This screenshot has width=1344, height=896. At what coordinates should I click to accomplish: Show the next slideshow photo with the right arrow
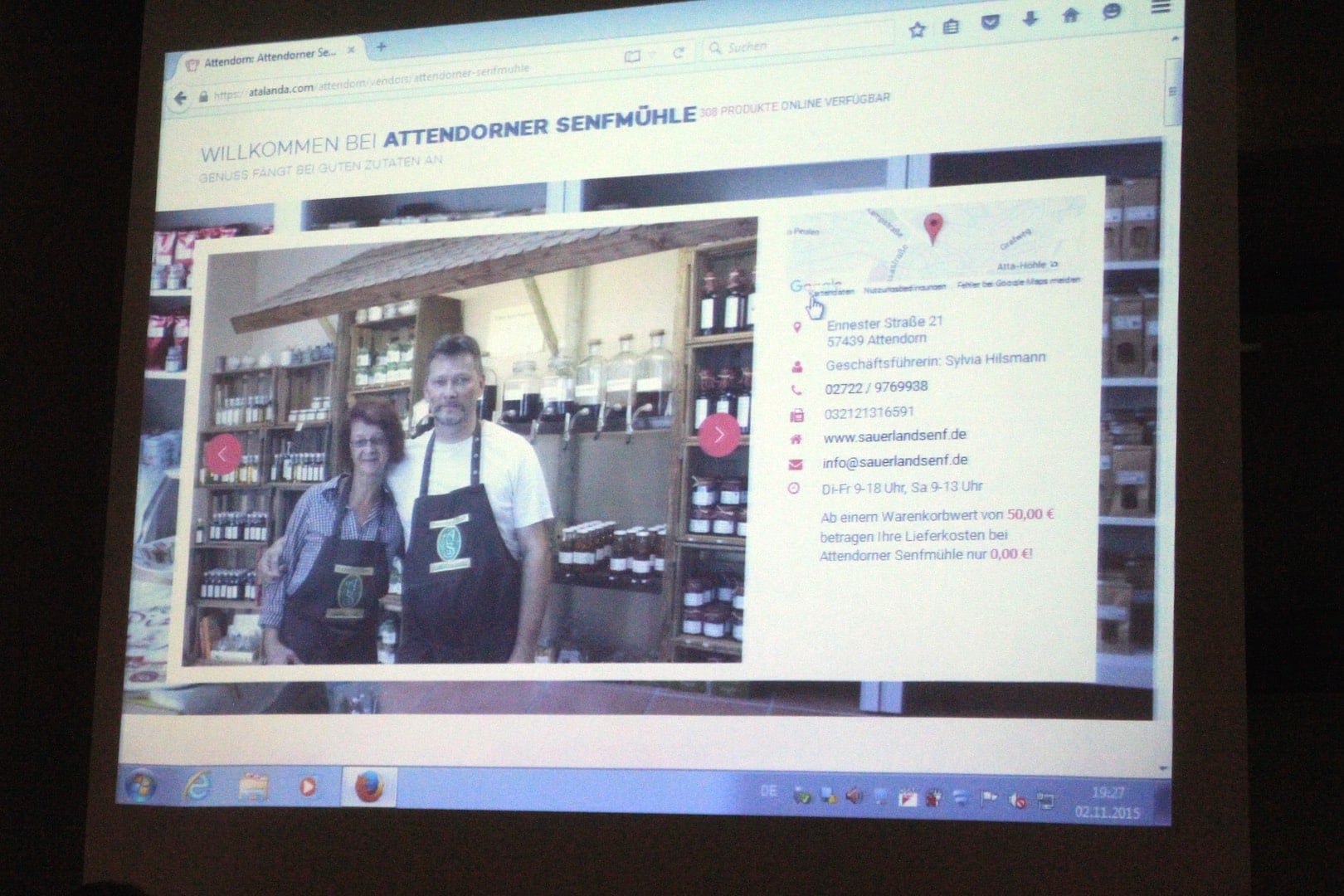[718, 435]
